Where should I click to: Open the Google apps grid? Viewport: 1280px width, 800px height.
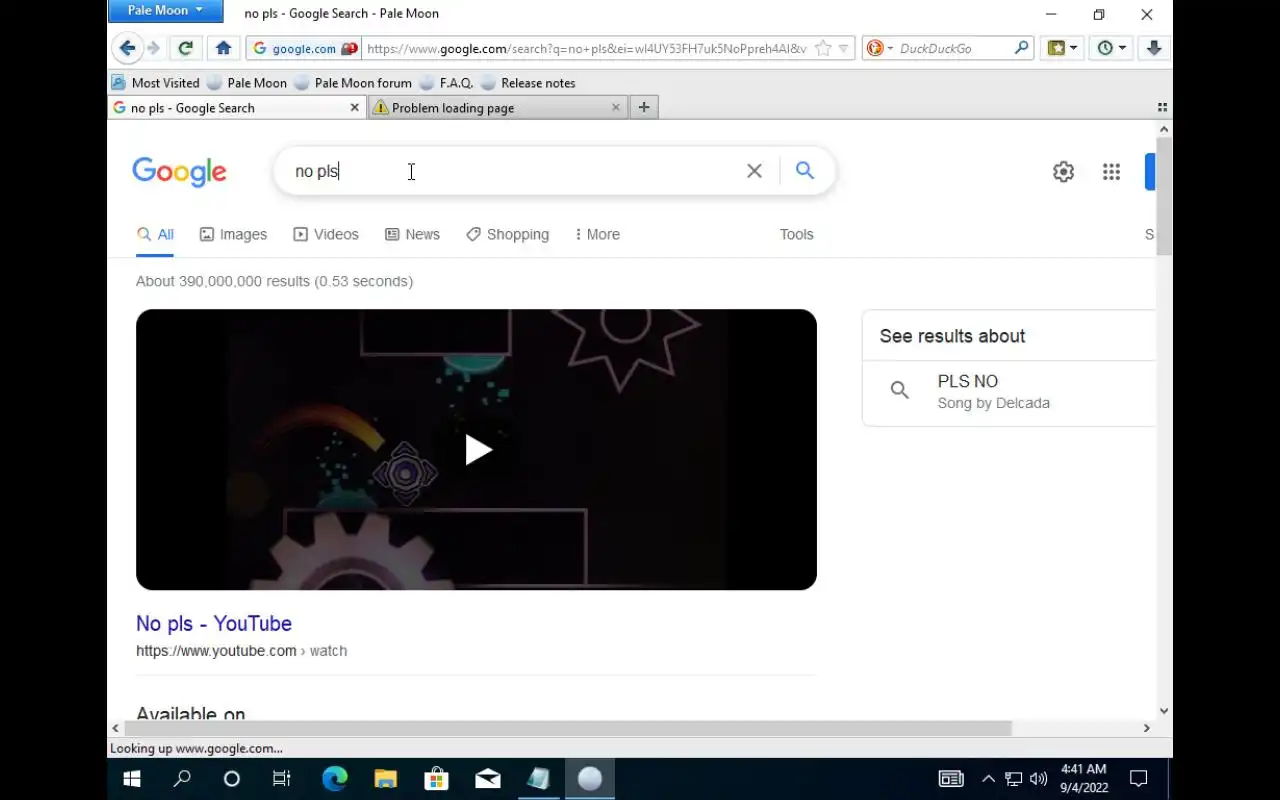[1111, 172]
